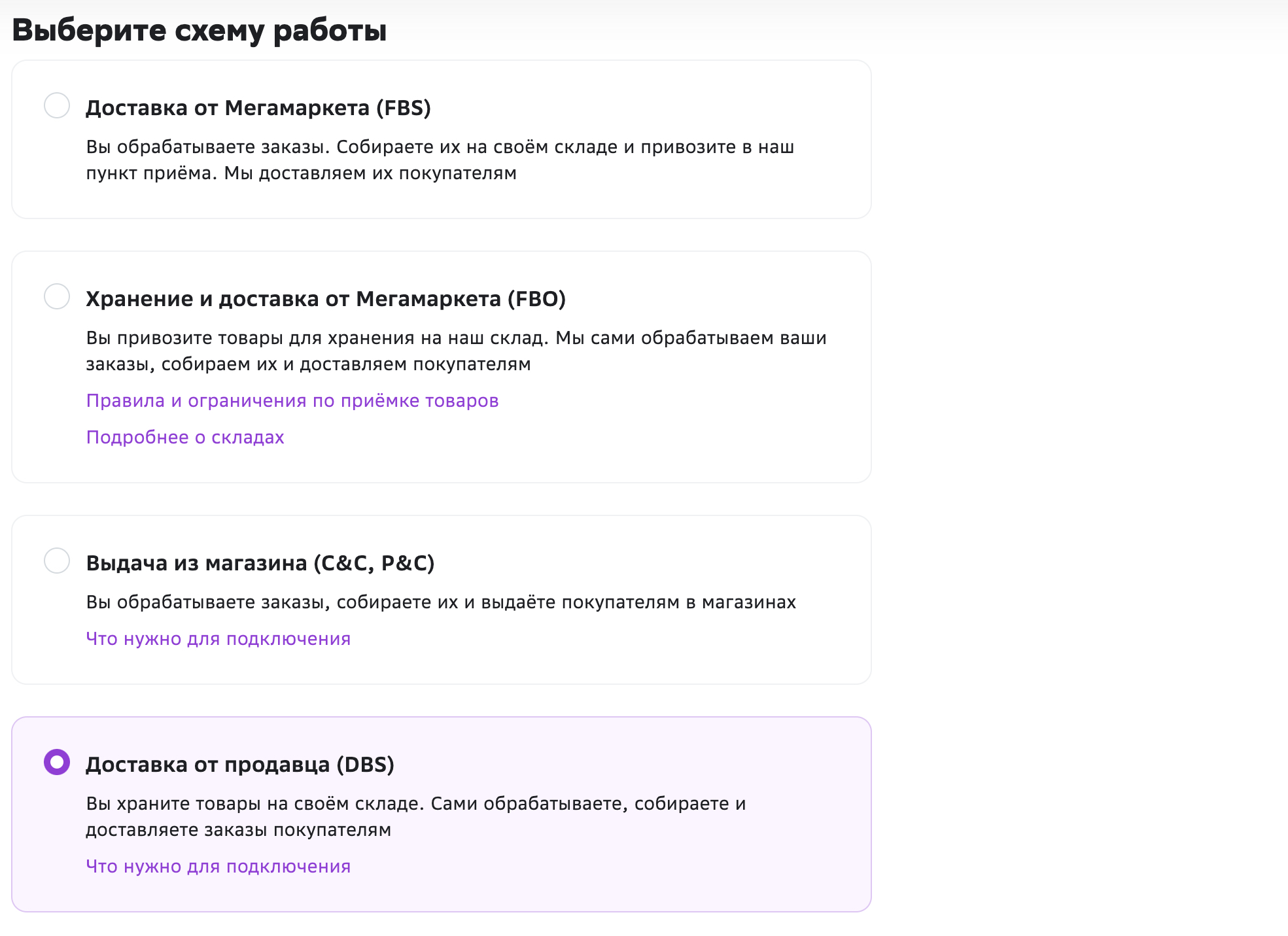The height and width of the screenshot is (936, 1288).
Task: Click the text 'доставляете заказы покупателям'
Action: [x=239, y=829]
